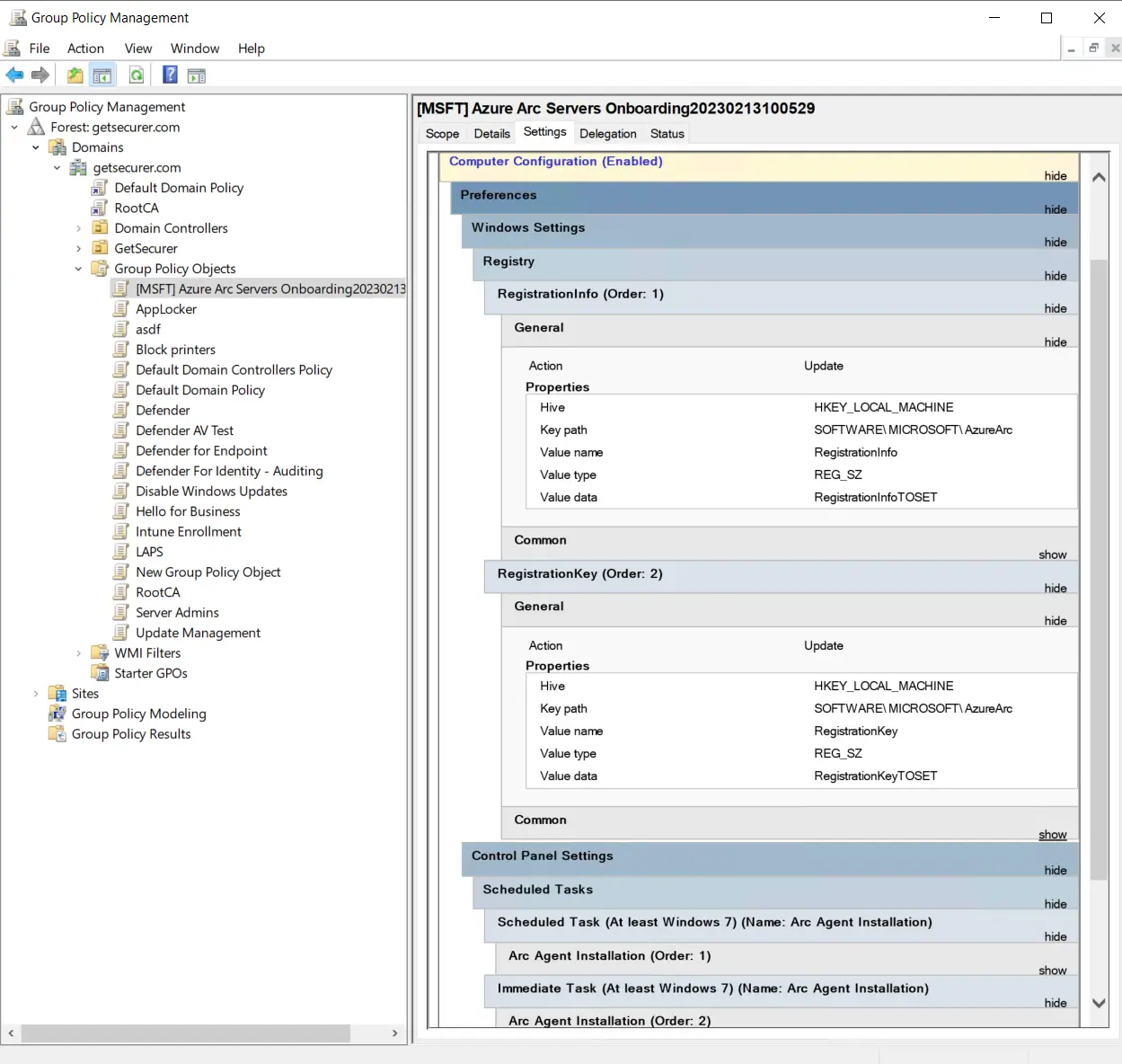Open the Action menu

(85, 49)
